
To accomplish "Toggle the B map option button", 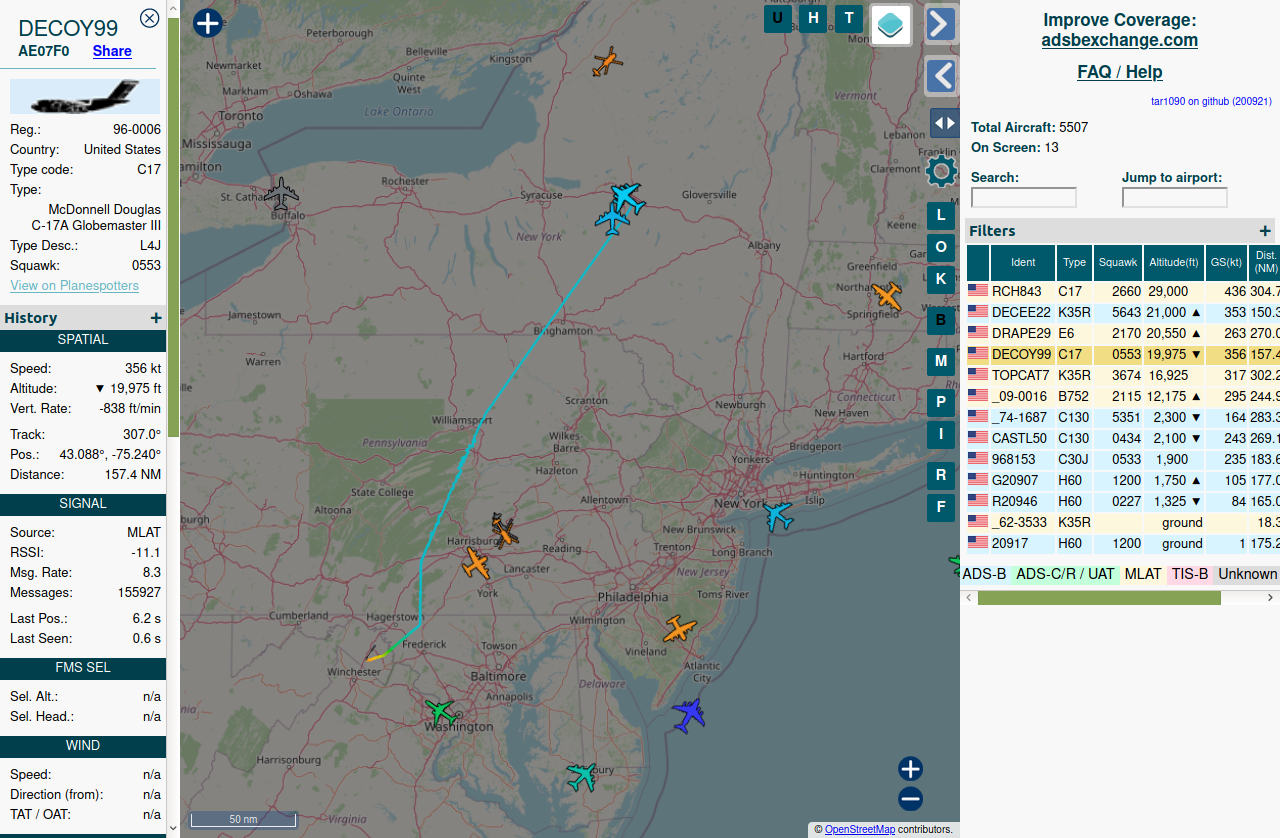I will tap(940, 320).
